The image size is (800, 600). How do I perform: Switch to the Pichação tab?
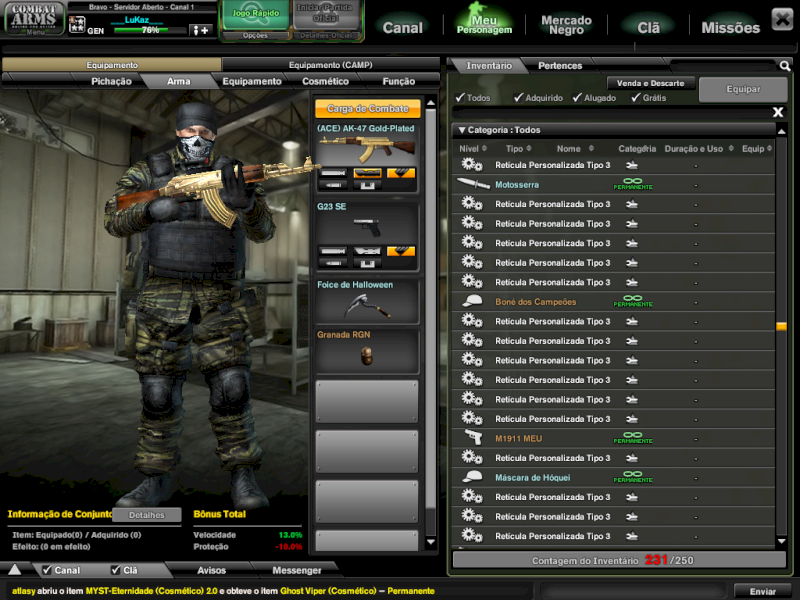point(111,81)
